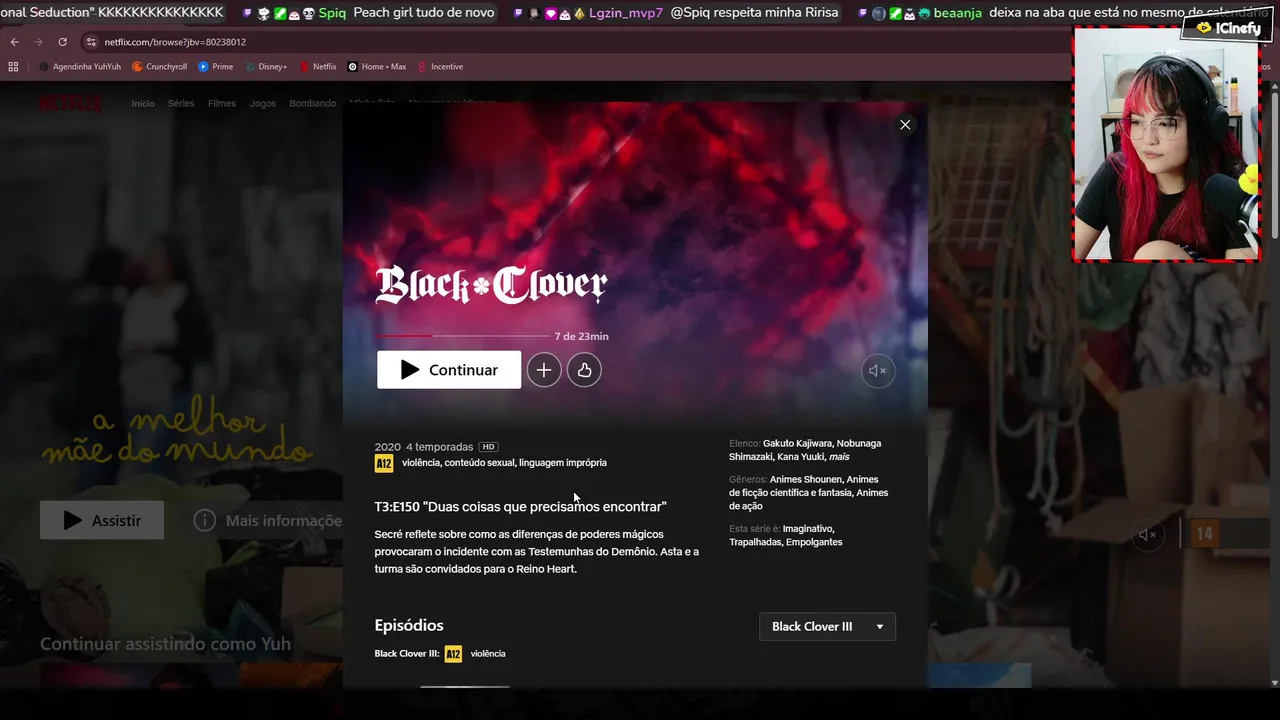Open Gakuto Kajiwara cast link
Screen dimensions: 1280x720
pos(797,443)
